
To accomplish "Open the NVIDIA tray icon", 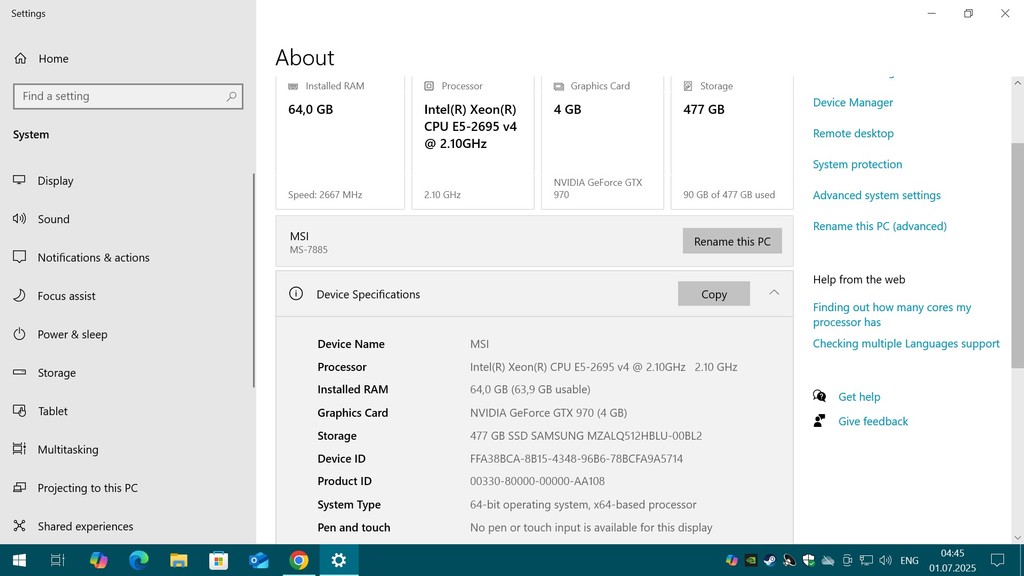I will tap(751, 560).
